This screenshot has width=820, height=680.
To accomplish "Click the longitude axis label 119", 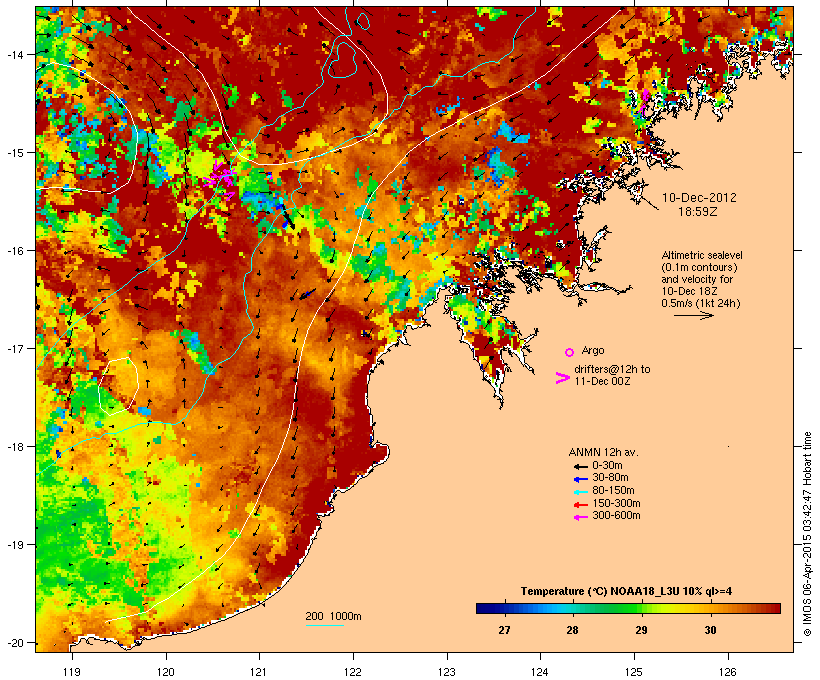I will (72, 672).
